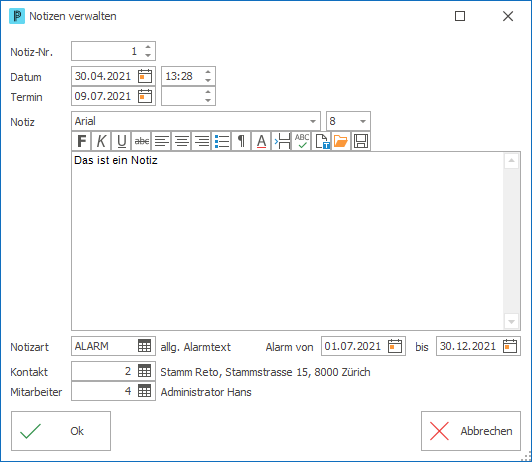
Task: Click the insert timestamp/line icon
Action: pos(281,141)
